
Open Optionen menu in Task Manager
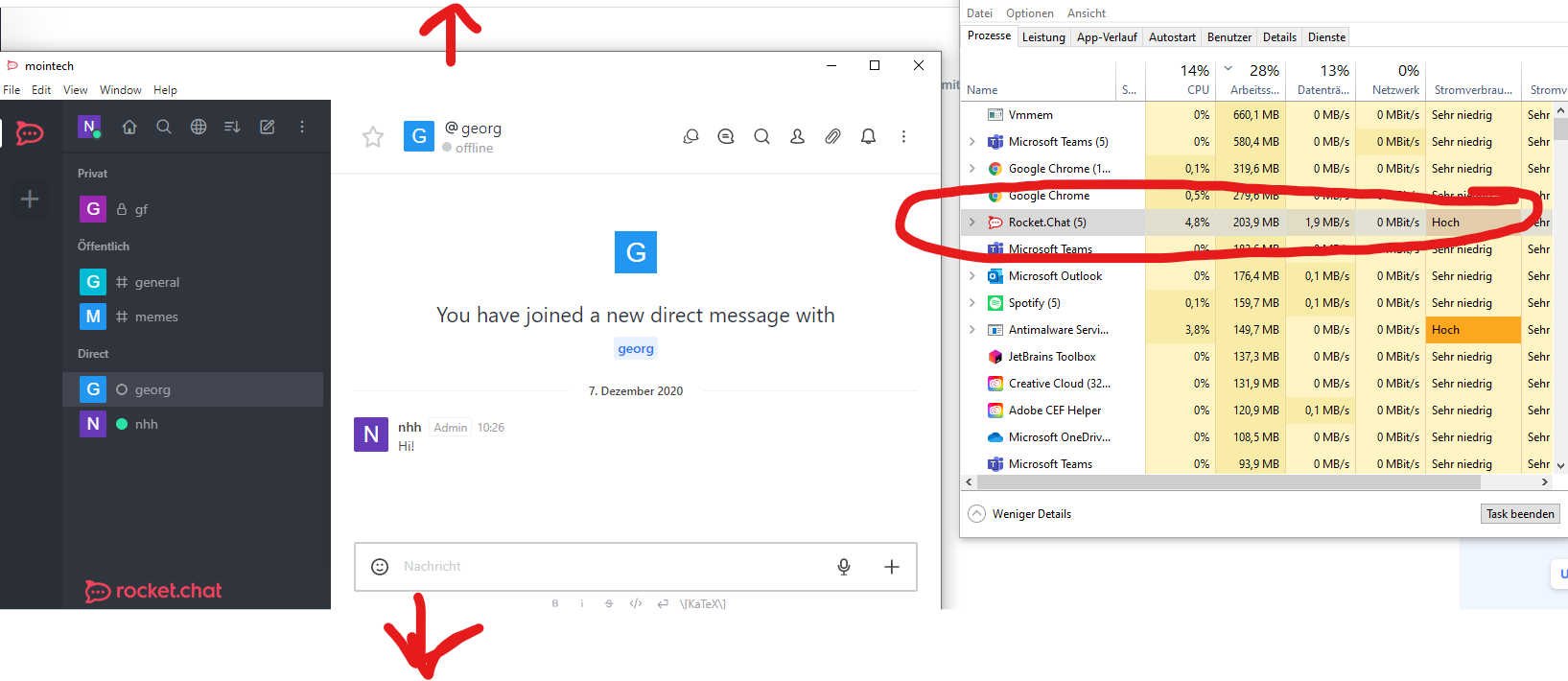pyautogui.click(x=1030, y=13)
